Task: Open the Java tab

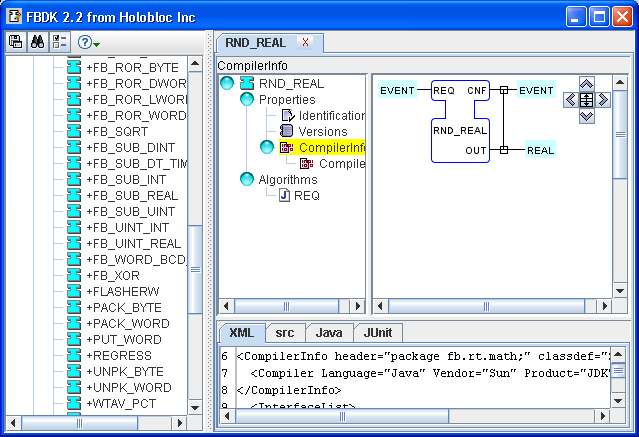Action: (329, 333)
